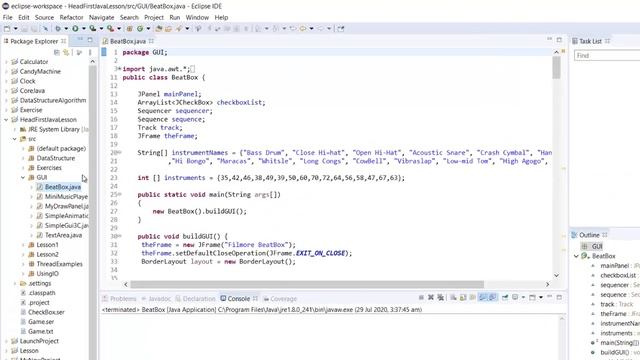The height and width of the screenshot is (360, 640).
Task: Open Package Explorer filters icon
Action: click(x=79, y=52)
